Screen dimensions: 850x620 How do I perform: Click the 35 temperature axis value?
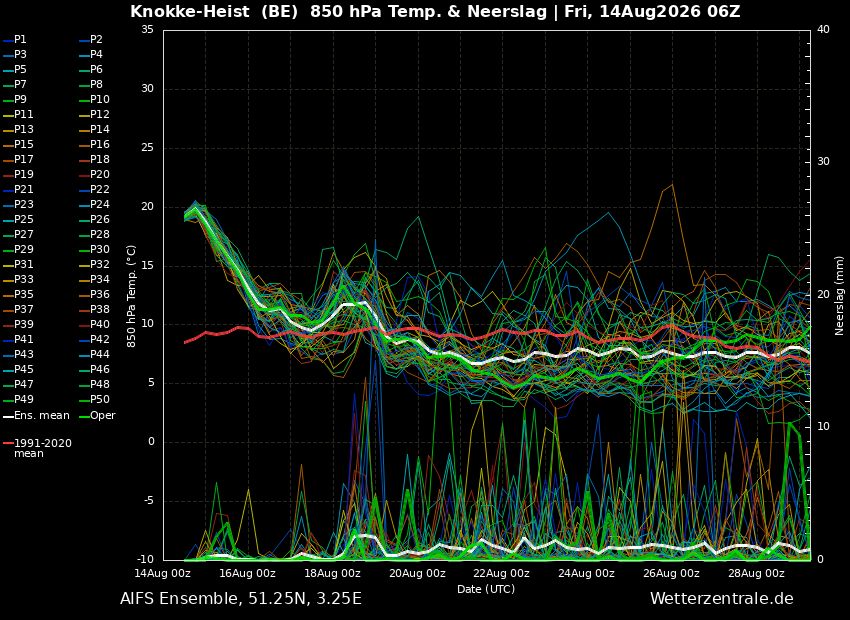[147, 30]
